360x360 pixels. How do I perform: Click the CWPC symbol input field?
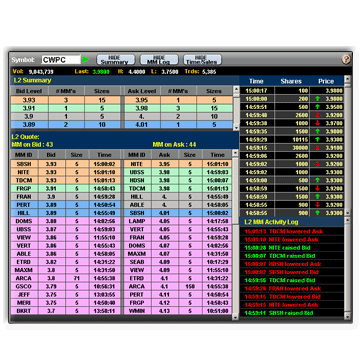pyautogui.click(x=61, y=60)
